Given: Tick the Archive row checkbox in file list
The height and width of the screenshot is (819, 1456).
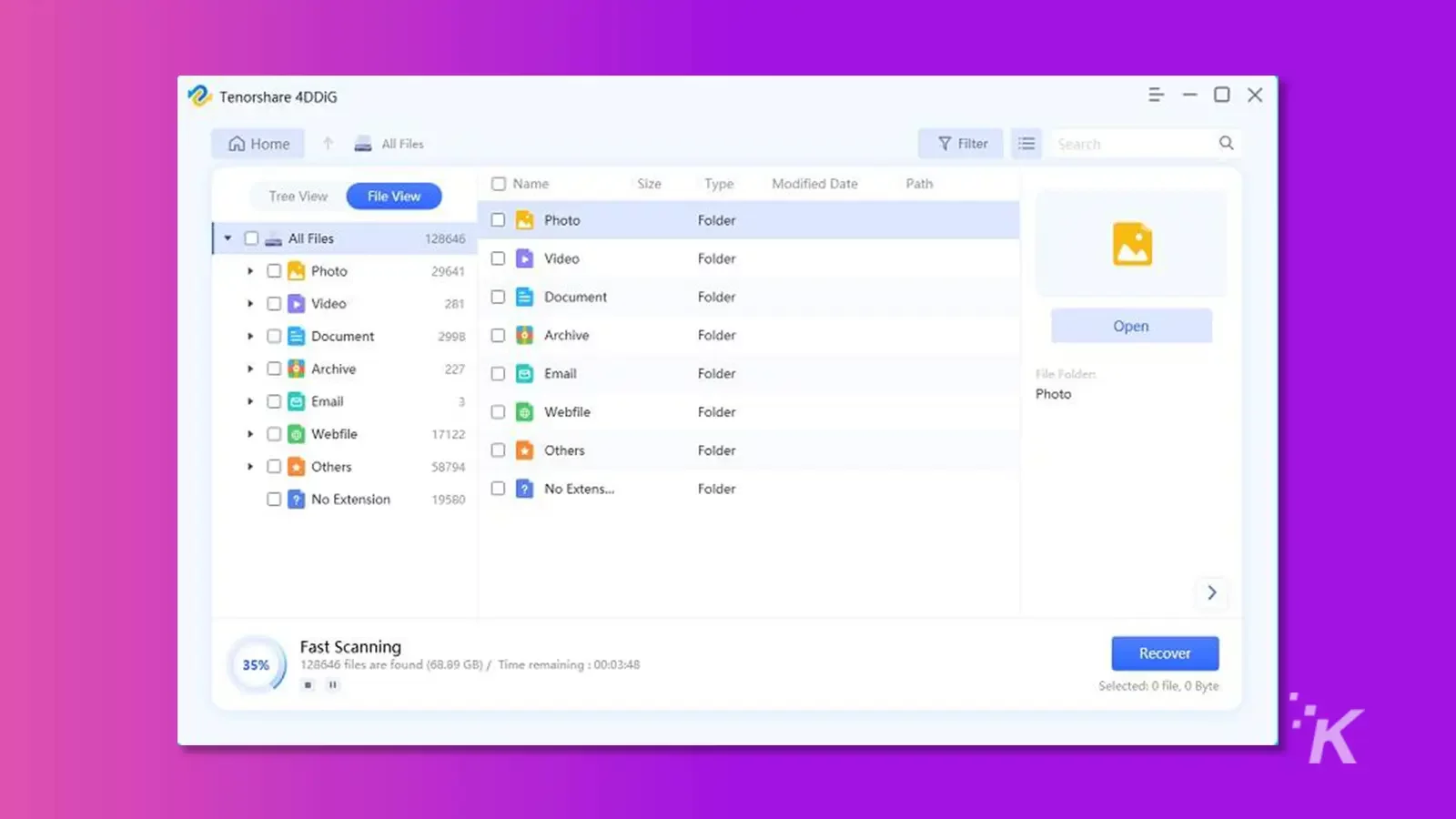Looking at the screenshot, I should point(498,335).
